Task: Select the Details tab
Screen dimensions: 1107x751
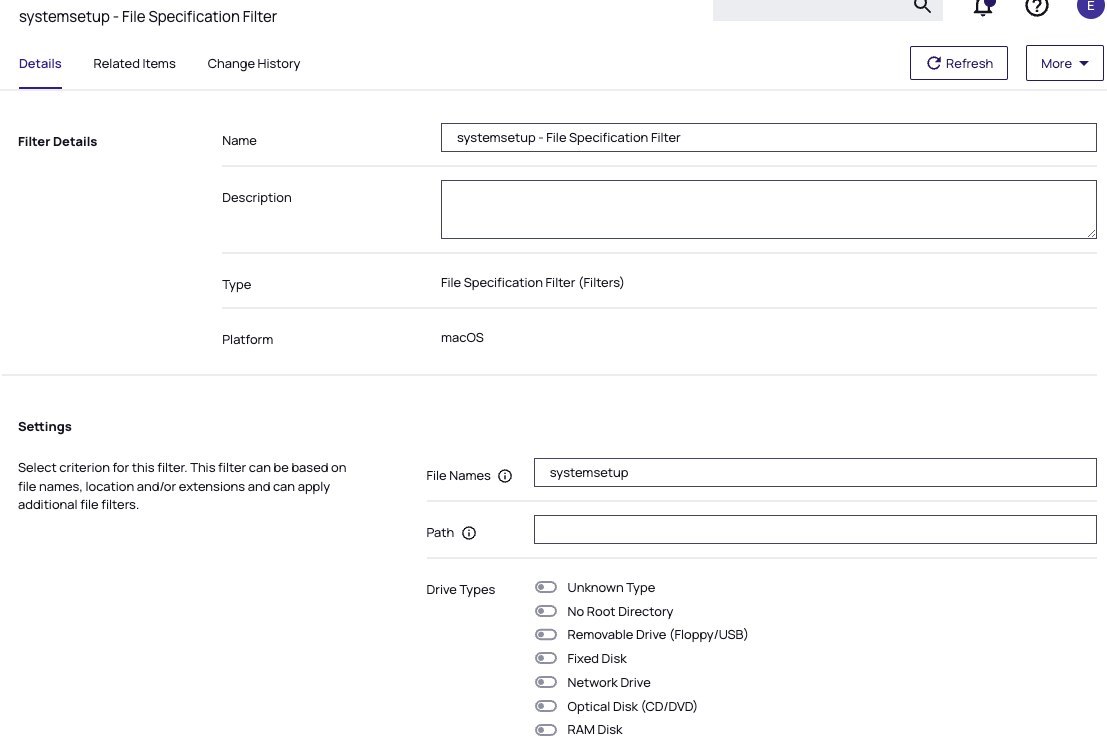Action: (x=40, y=64)
